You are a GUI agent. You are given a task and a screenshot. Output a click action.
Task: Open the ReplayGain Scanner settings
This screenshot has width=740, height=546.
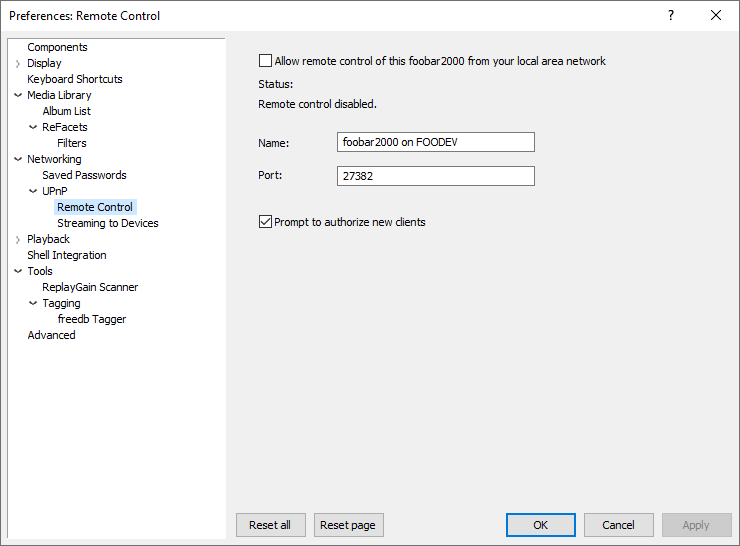(90, 287)
